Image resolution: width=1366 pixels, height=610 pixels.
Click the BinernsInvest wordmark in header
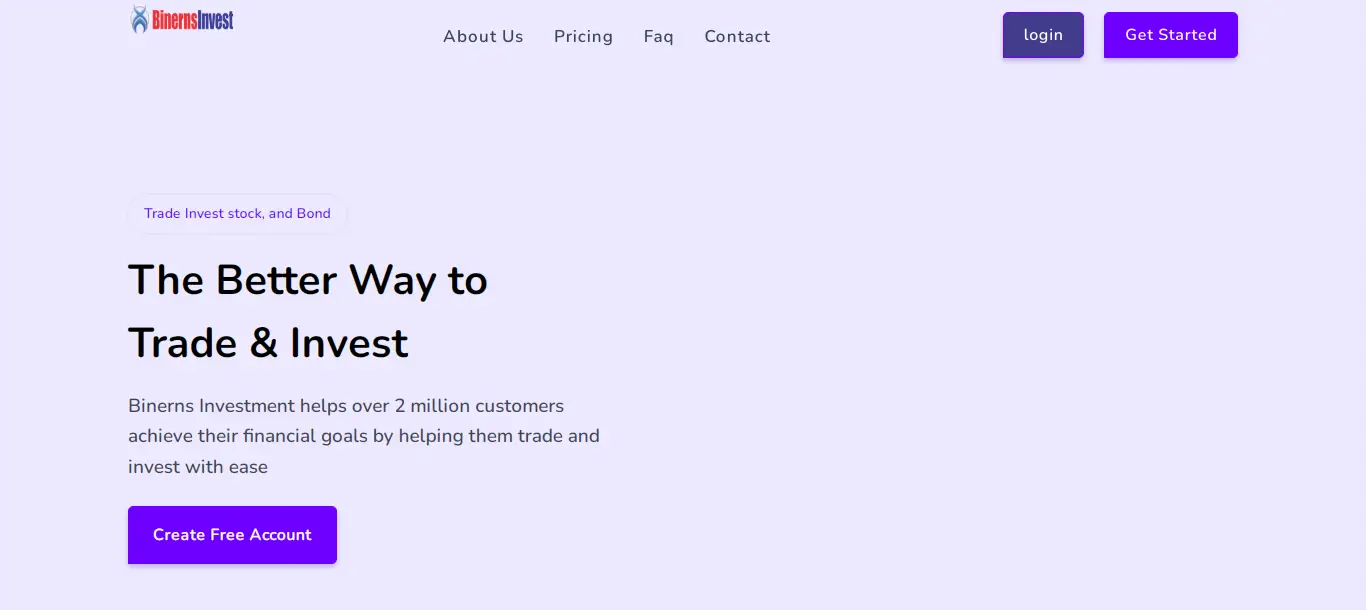click(x=193, y=19)
